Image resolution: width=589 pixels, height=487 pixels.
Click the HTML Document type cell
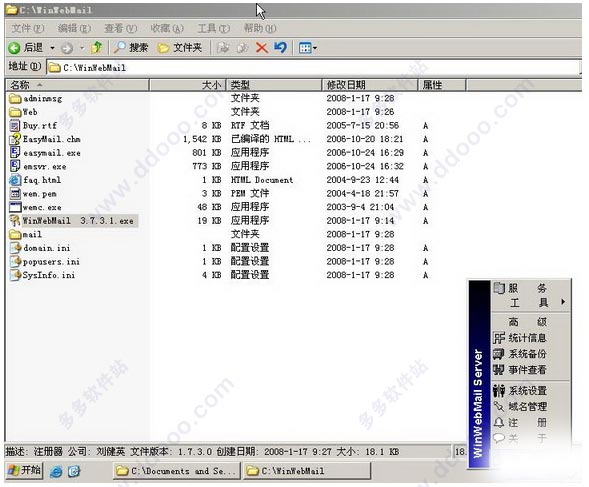pos(262,180)
